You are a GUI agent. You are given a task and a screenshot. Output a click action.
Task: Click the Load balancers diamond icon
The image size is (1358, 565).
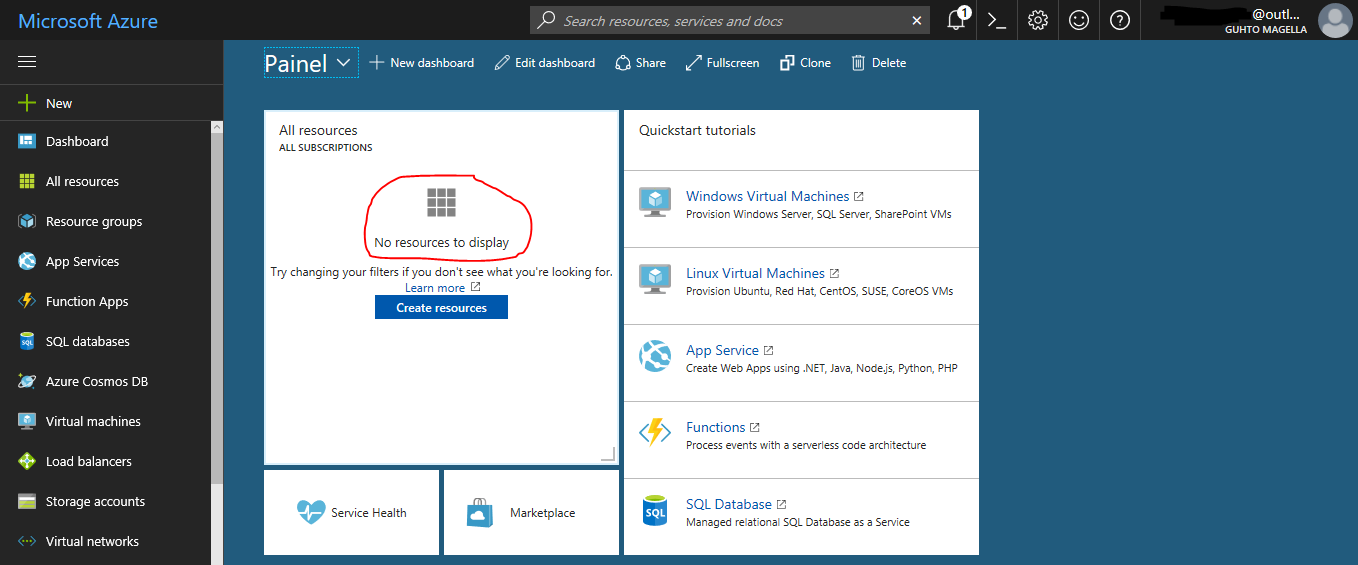[27, 461]
